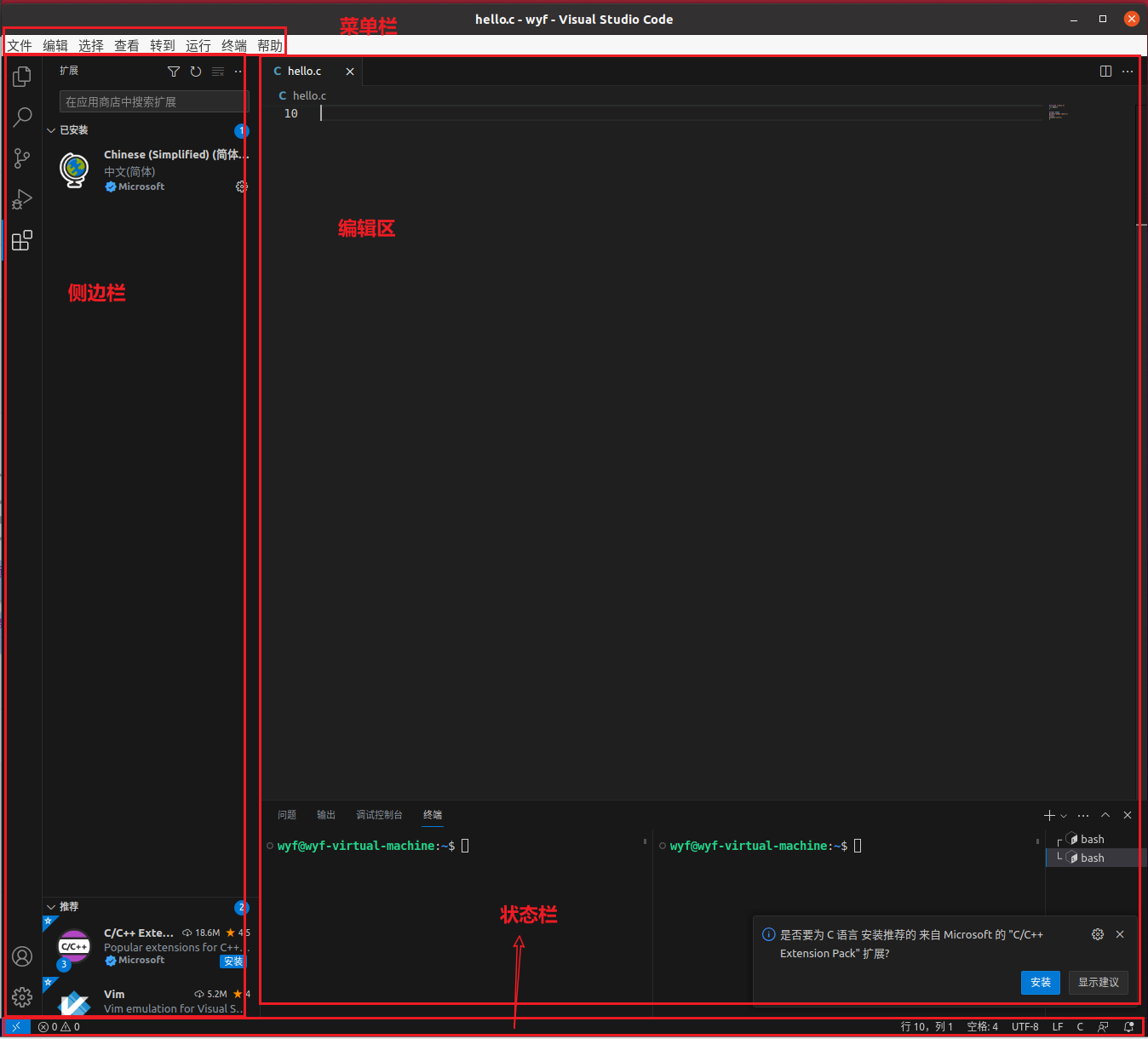The height and width of the screenshot is (1039, 1148).
Task: Open the 文件 menu
Action: tap(20, 46)
